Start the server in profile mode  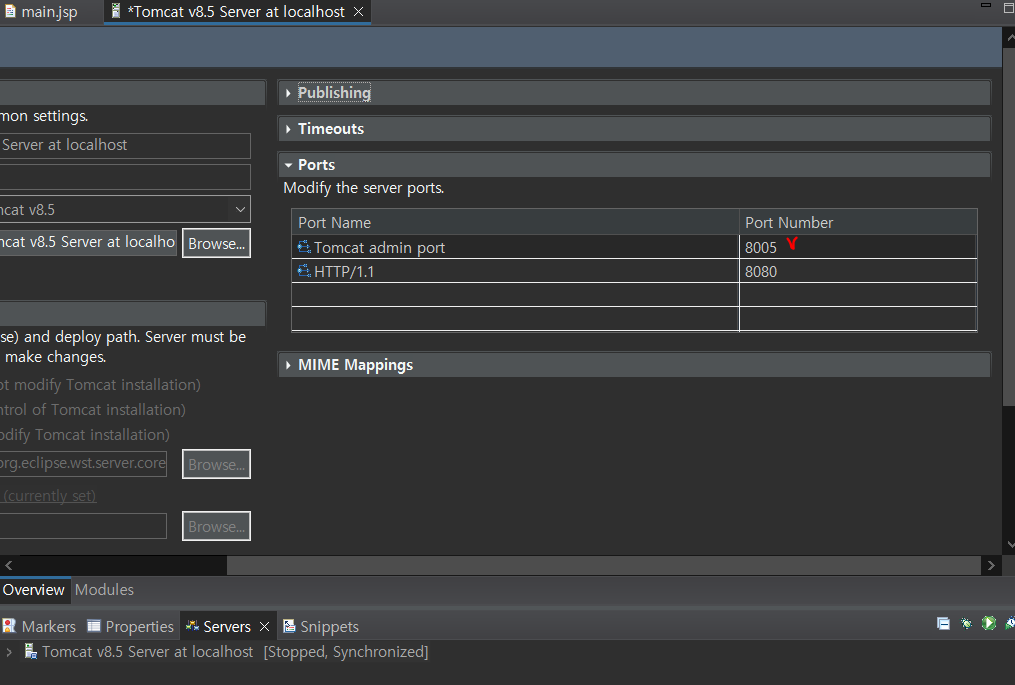pos(1010,623)
